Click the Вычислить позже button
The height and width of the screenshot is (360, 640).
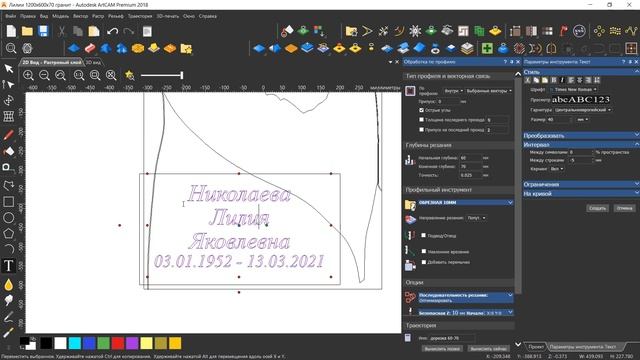442,349
